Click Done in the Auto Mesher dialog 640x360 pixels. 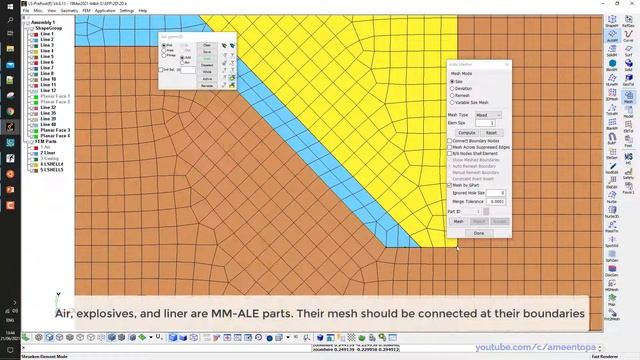[479, 233]
